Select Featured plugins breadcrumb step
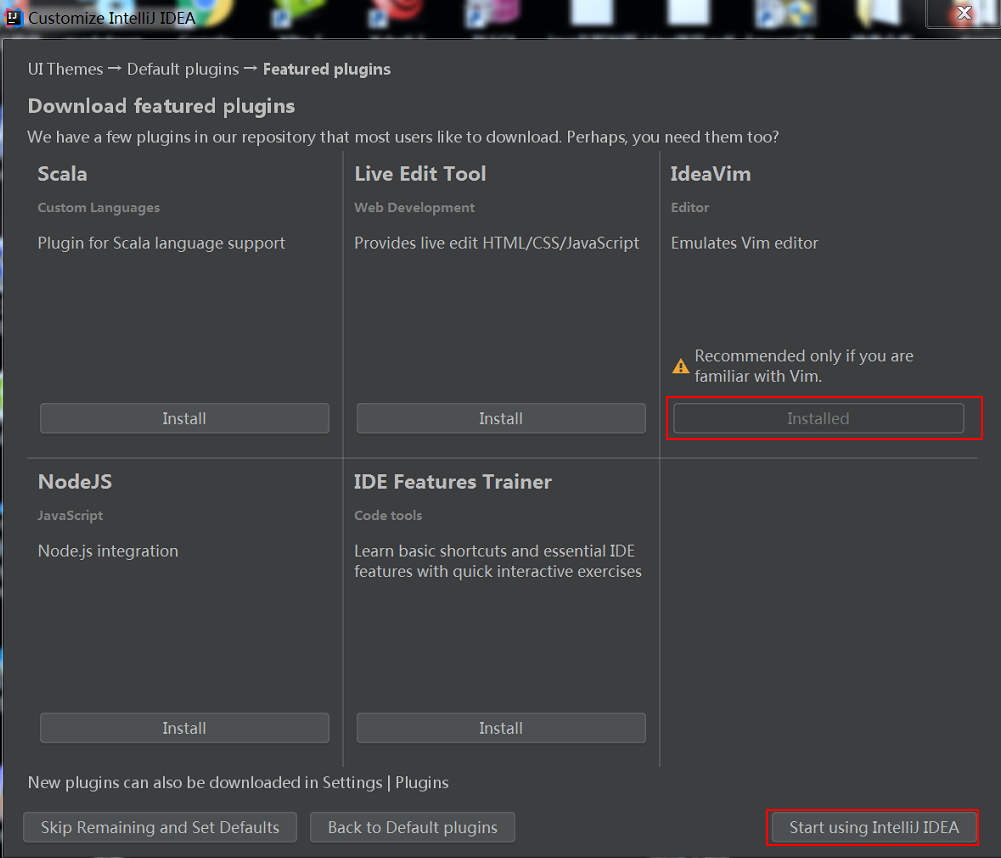This screenshot has width=1001, height=858. [327, 69]
